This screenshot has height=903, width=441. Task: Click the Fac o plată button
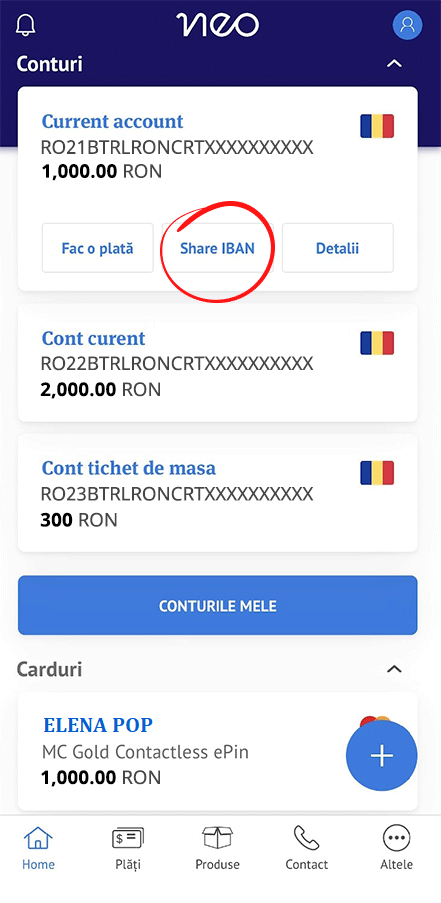pyautogui.click(x=97, y=248)
